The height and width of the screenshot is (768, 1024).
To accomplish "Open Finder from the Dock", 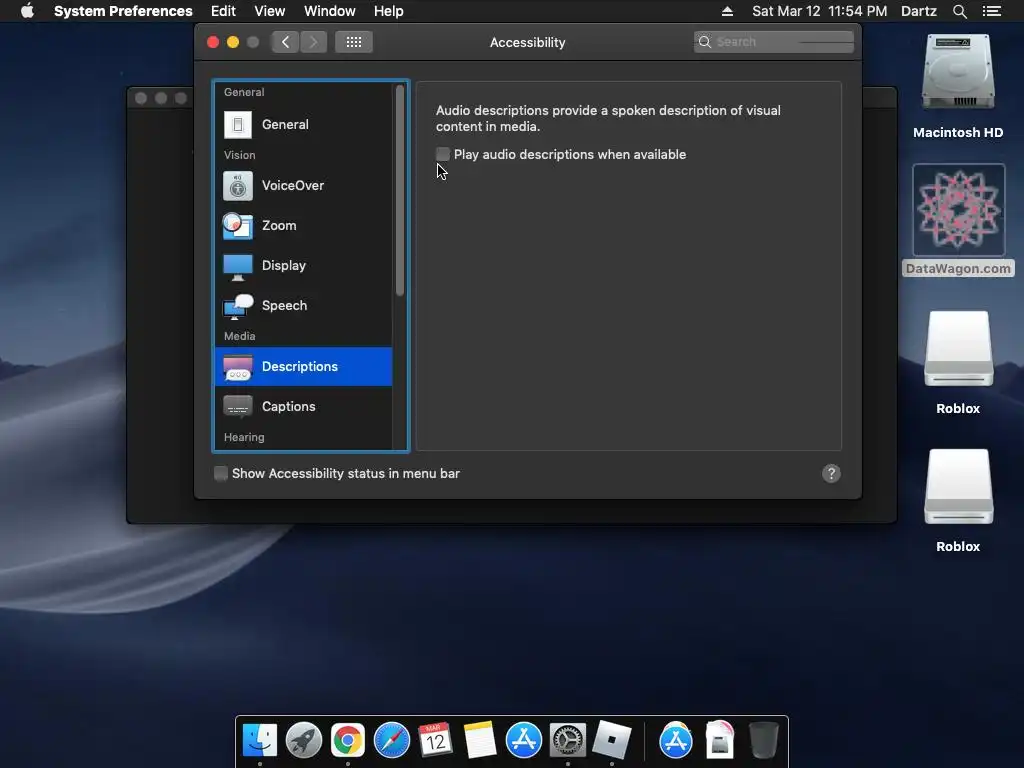I will point(260,741).
